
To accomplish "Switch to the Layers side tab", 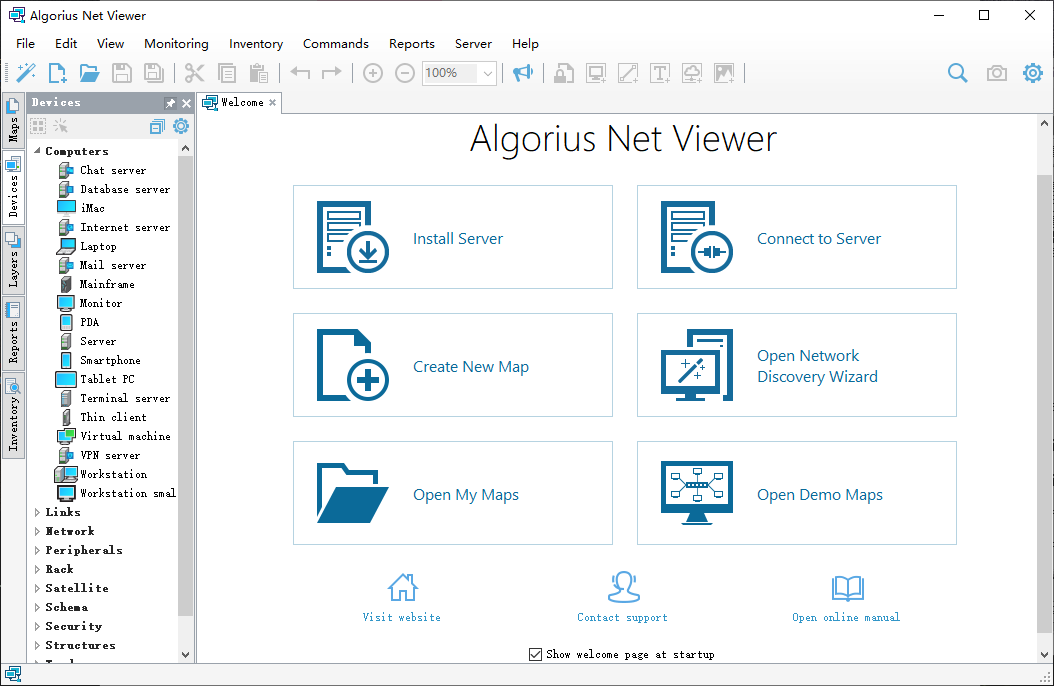I will (13, 260).
